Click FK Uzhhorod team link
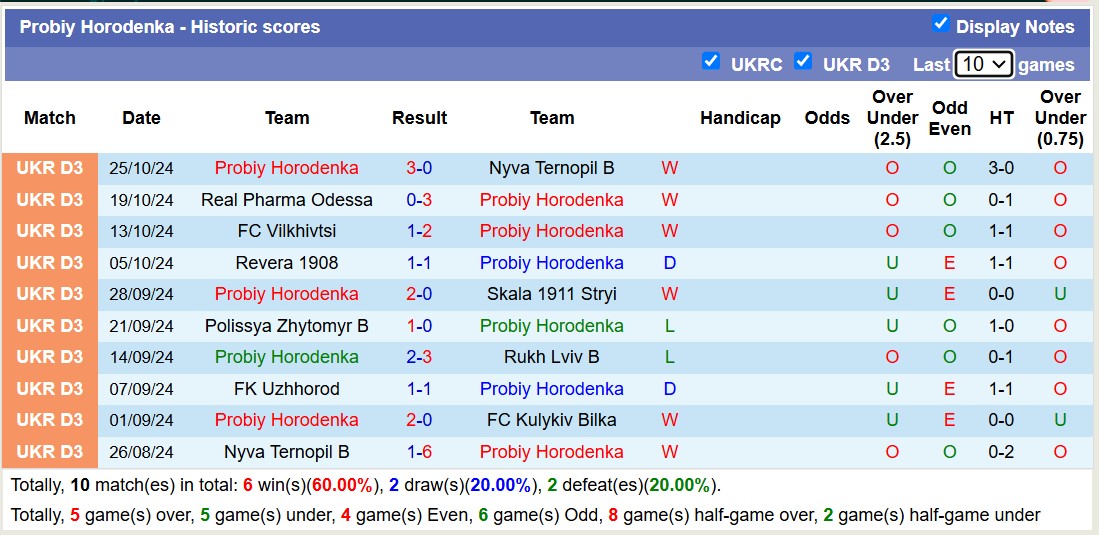The image size is (1099, 535). 286,389
